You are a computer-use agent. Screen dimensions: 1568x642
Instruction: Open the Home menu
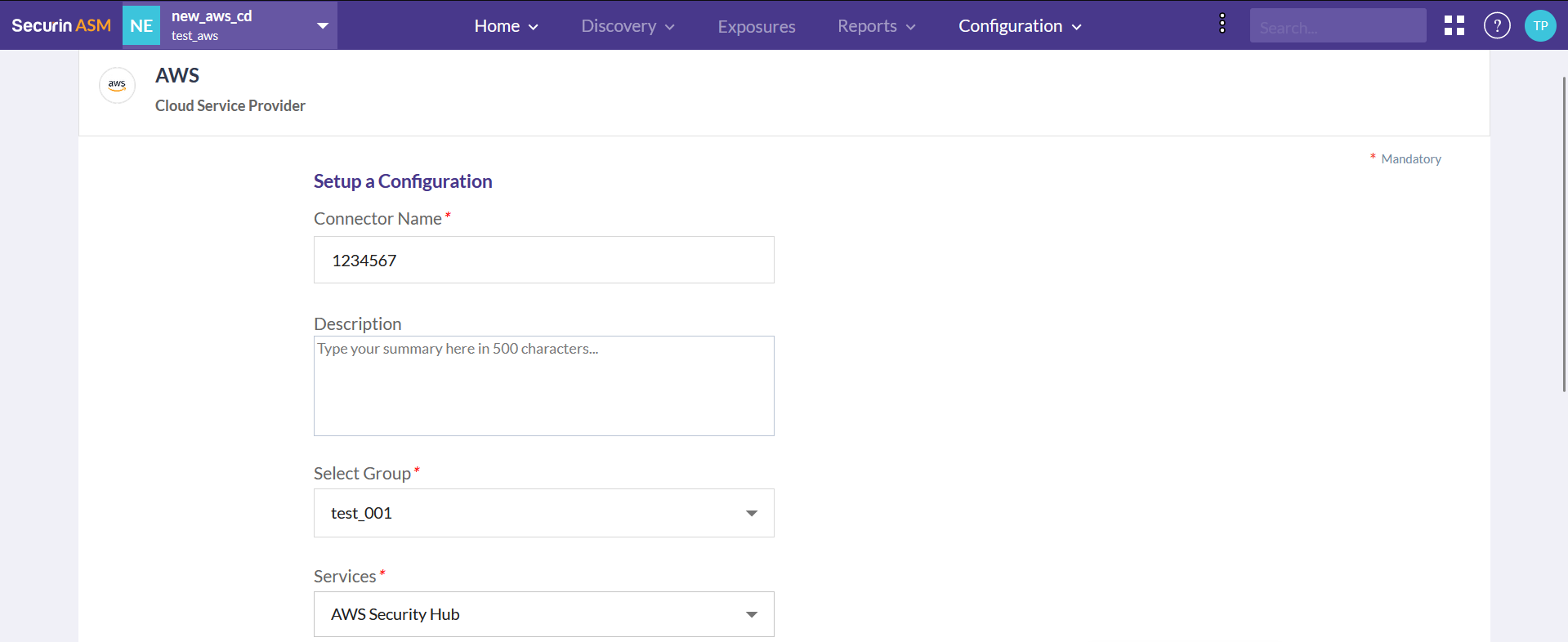[506, 26]
